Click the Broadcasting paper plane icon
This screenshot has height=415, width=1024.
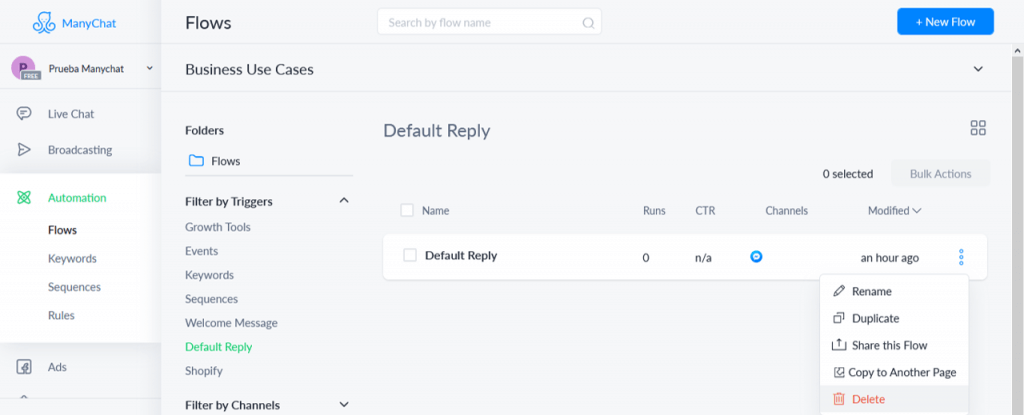[x=24, y=150]
